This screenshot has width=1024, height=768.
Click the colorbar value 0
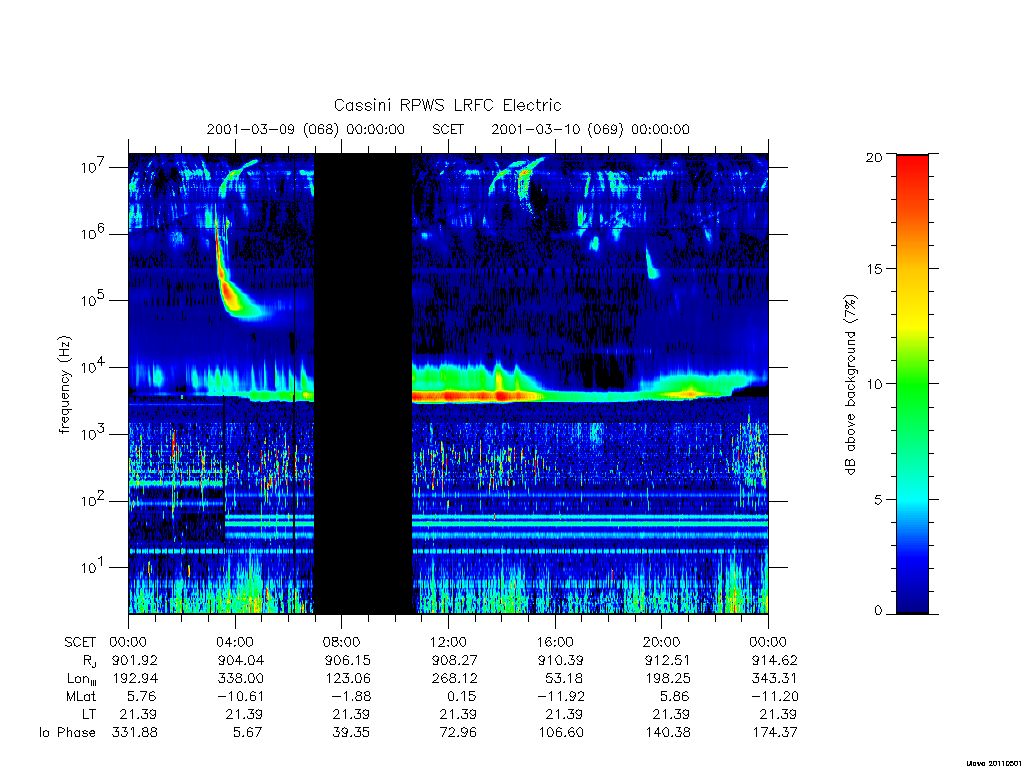coord(878,611)
